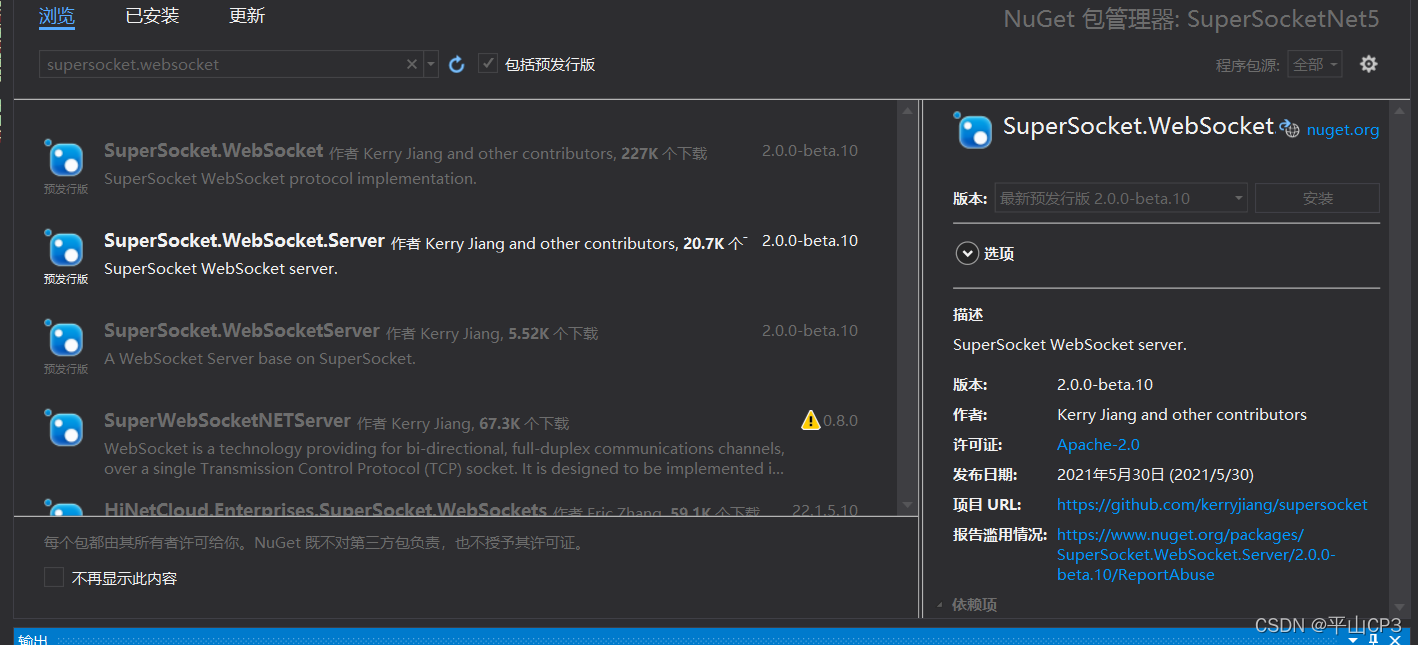The width and height of the screenshot is (1418, 645).
Task: Open the Apache-2.0 license link
Action: (1098, 445)
